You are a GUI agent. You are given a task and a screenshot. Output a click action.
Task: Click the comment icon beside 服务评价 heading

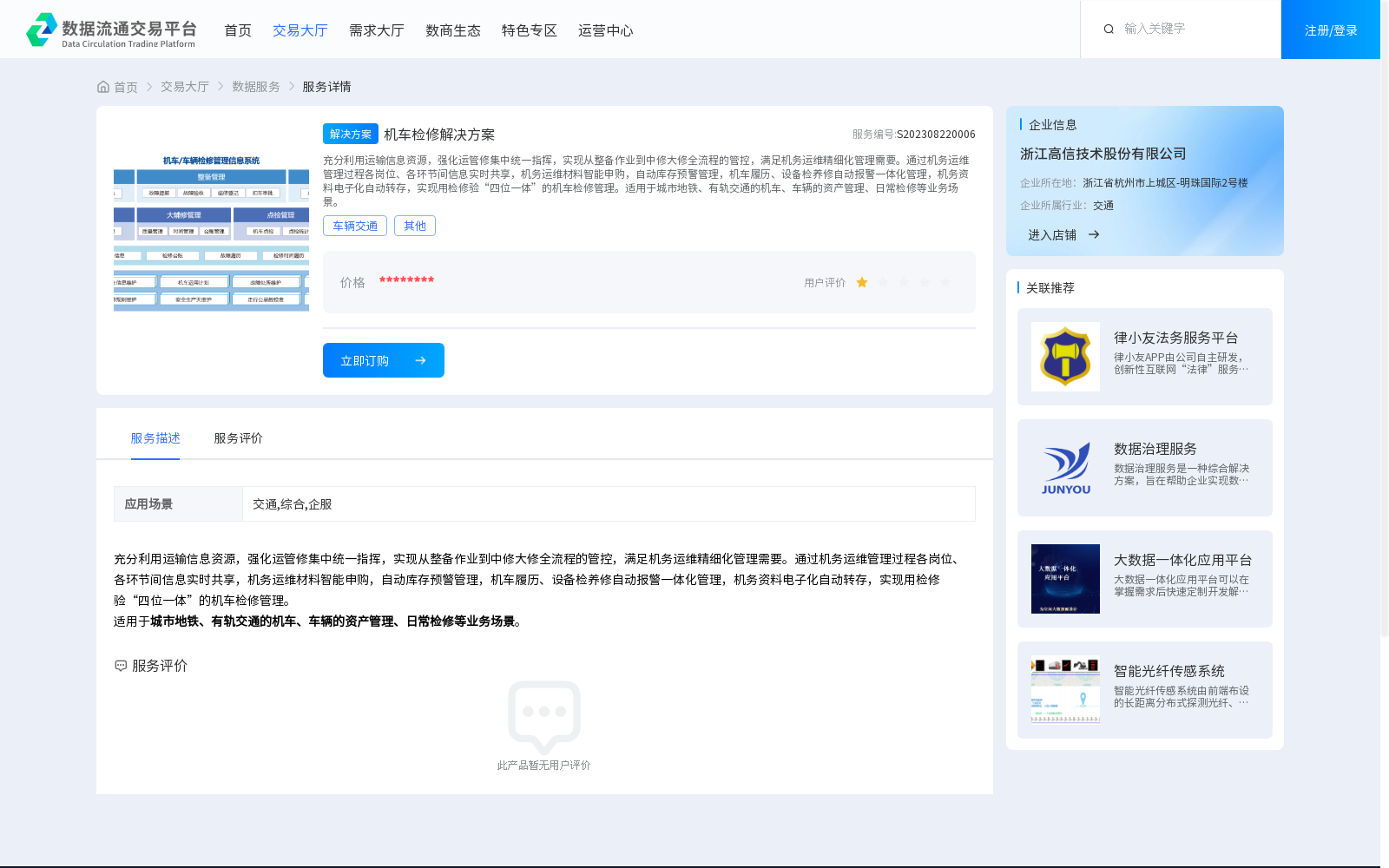[121, 666]
